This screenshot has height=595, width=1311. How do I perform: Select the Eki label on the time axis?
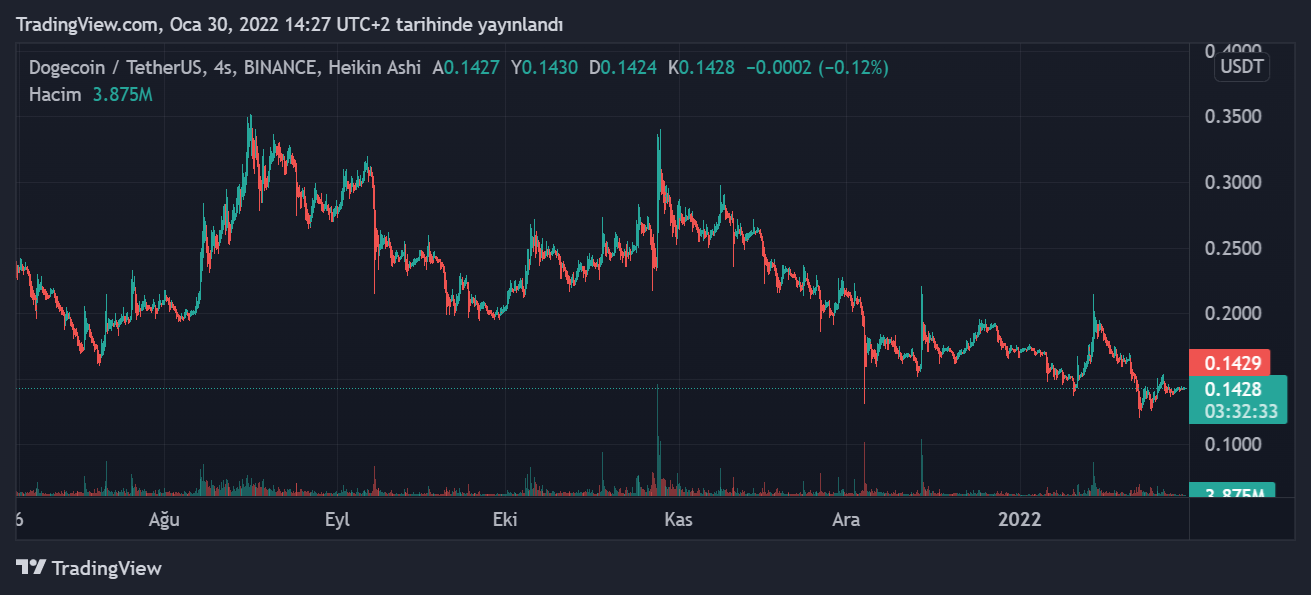(506, 520)
